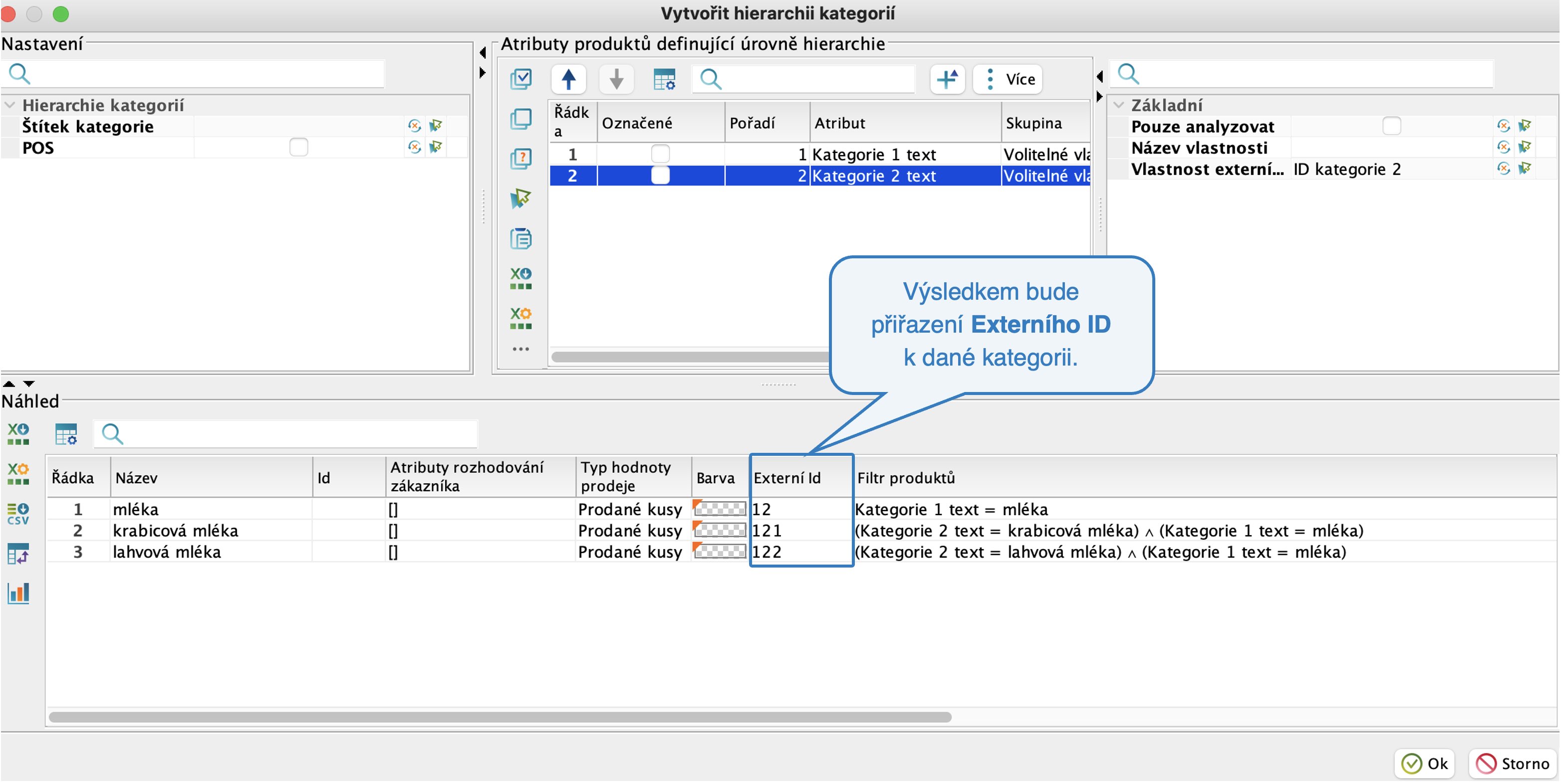
Task: Sort by Skupina column header
Action: point(1045,123)
